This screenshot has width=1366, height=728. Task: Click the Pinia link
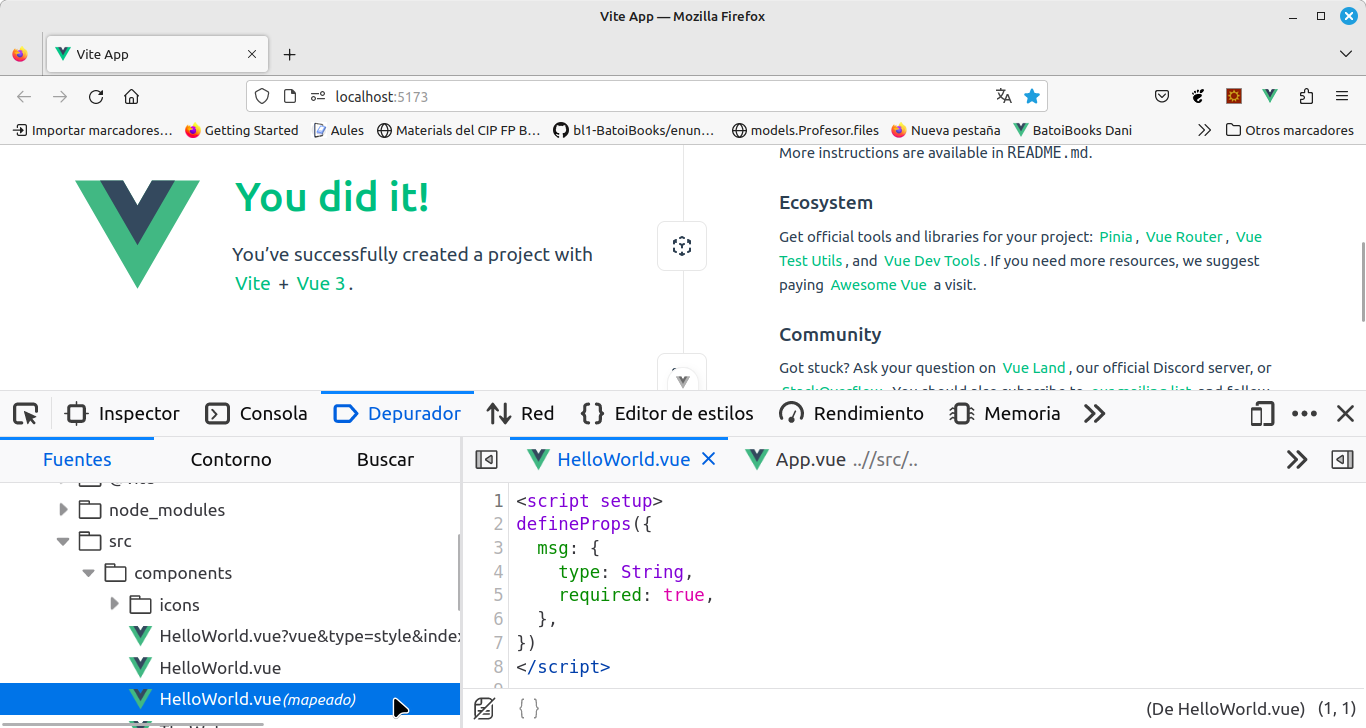pyautogui.click(x=1116, y=237)
